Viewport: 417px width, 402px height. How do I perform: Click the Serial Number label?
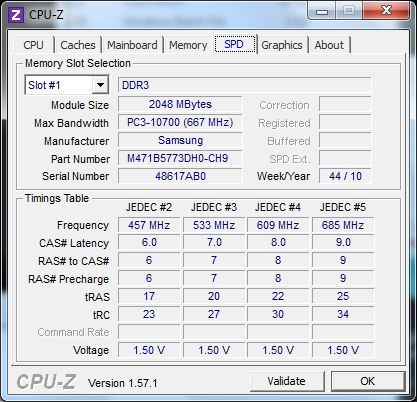tap(76, 176)
